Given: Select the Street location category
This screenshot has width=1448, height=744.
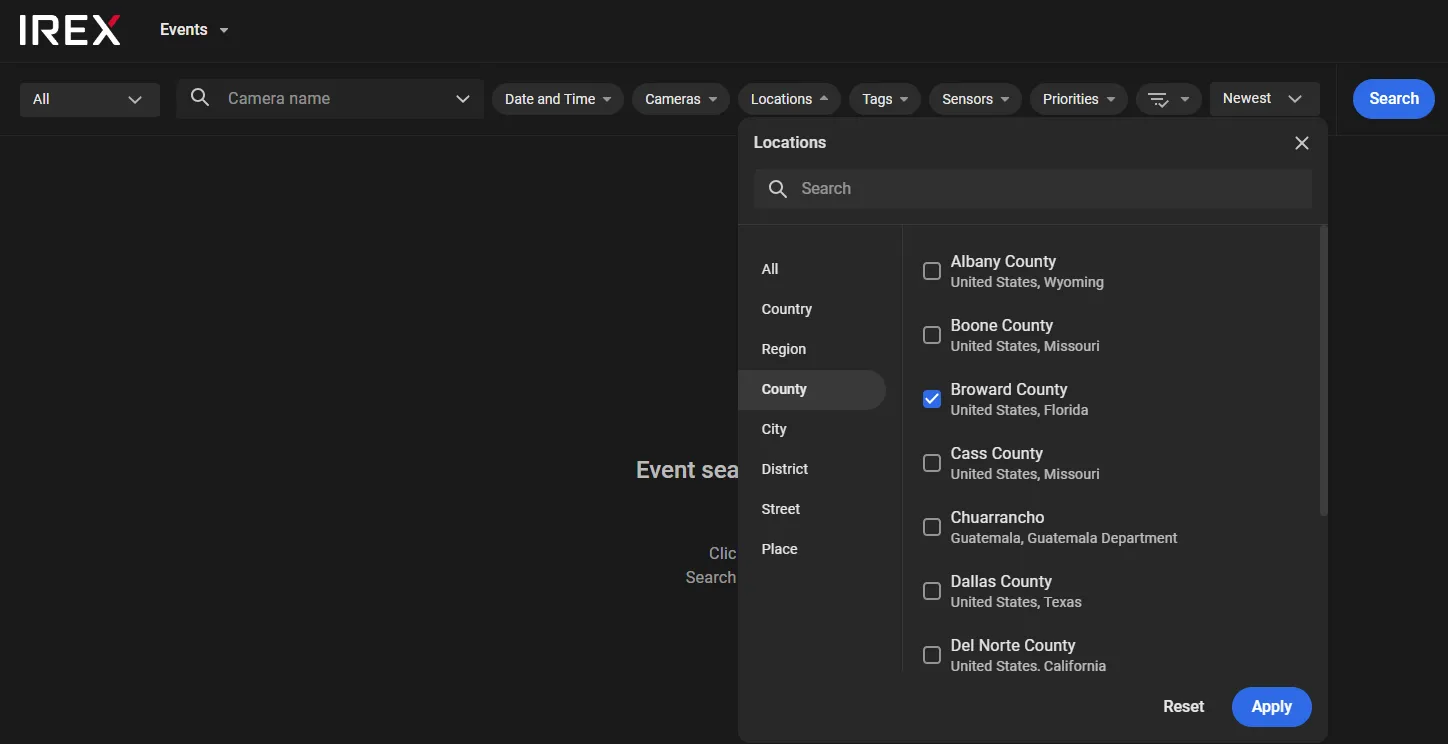Looking at the screenshot, I should point(812,509).
